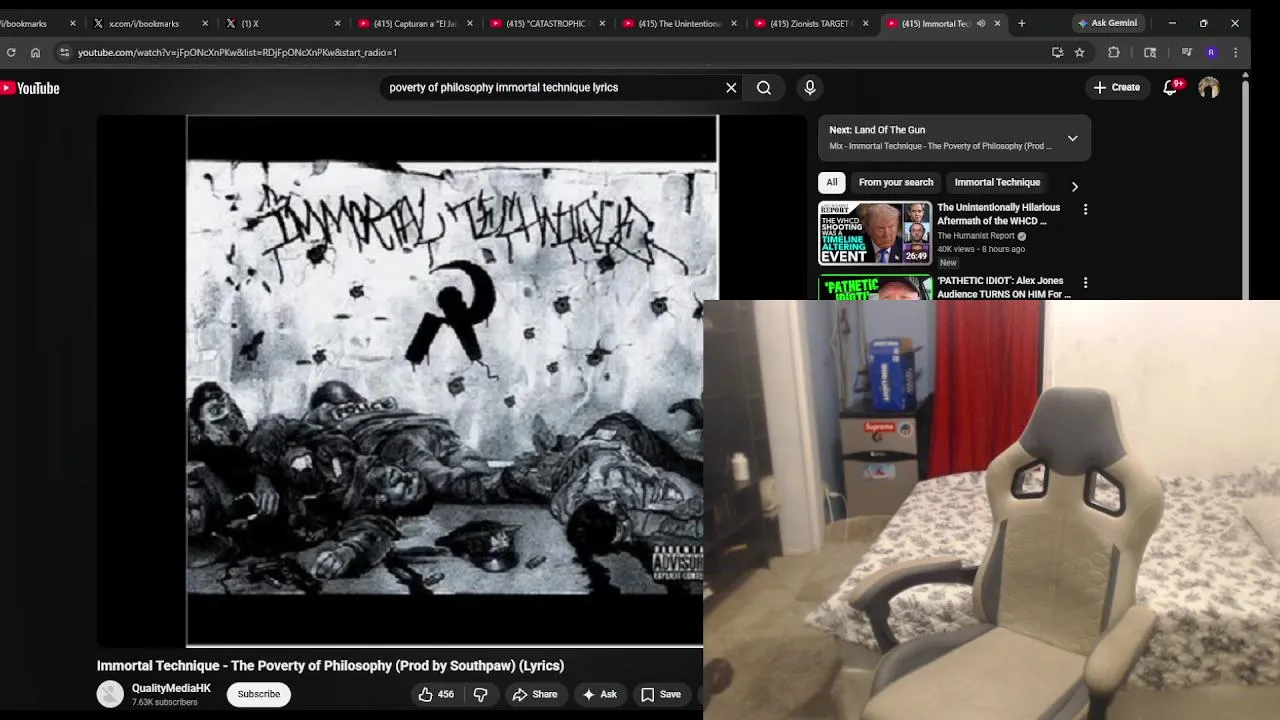1280x720 pixels.
Task: Open PATHETIC IDIOT Alex Jones video title
Action: pos(1003,287)
